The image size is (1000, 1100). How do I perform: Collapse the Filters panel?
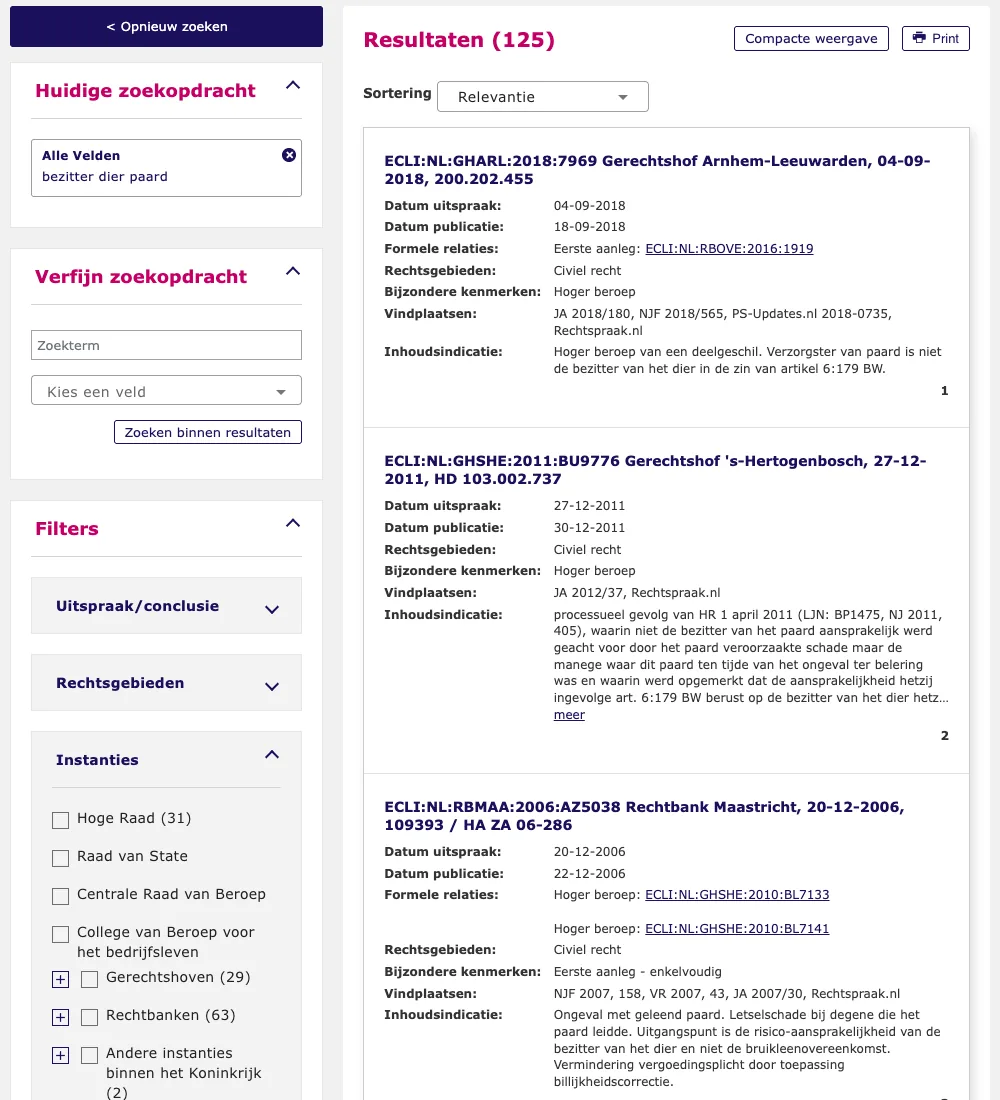pos(293,523)
